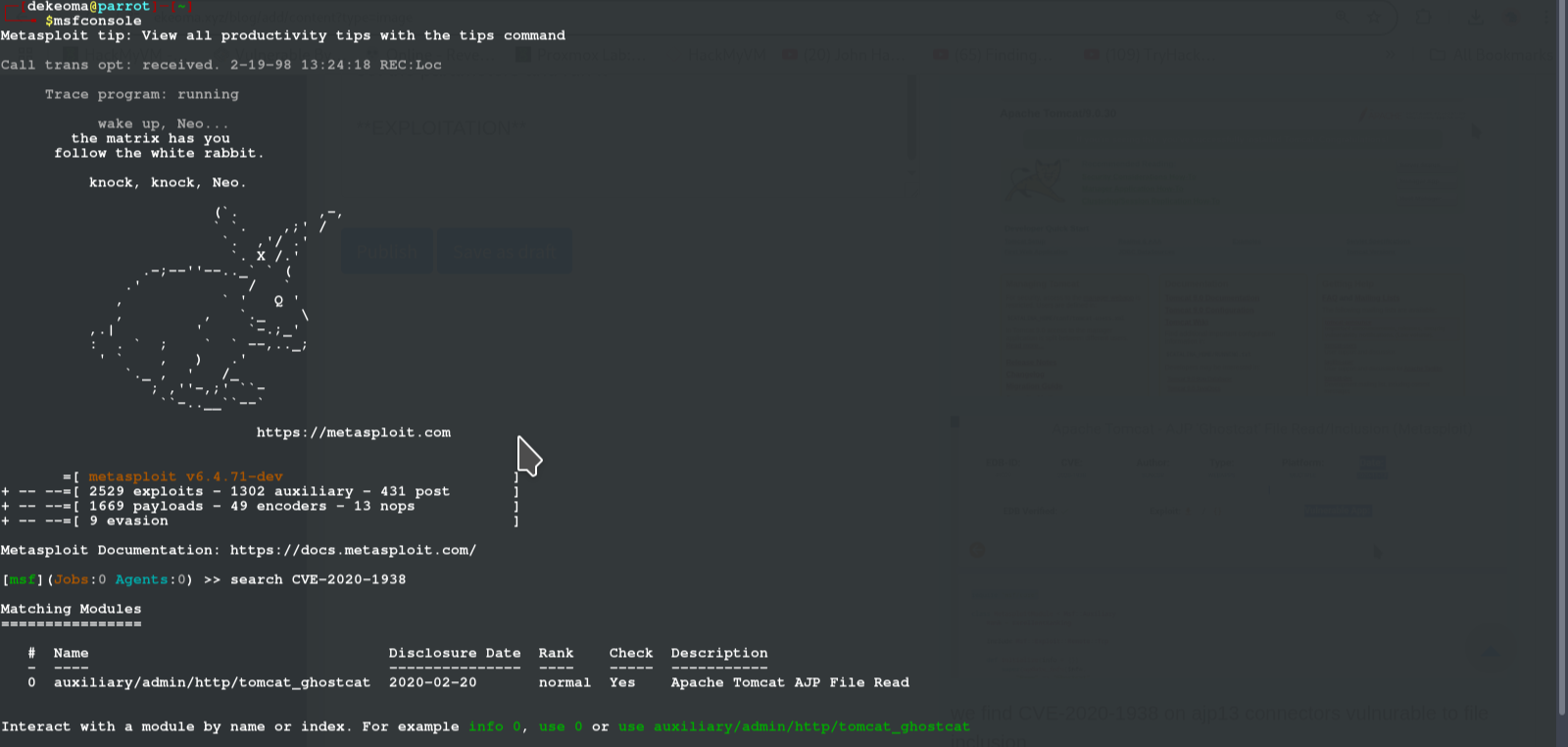This screenshot has width=1568, height=747.
Task: Click the 'search CVE-2020-1938' command text
Action: [x=318, y=579]
